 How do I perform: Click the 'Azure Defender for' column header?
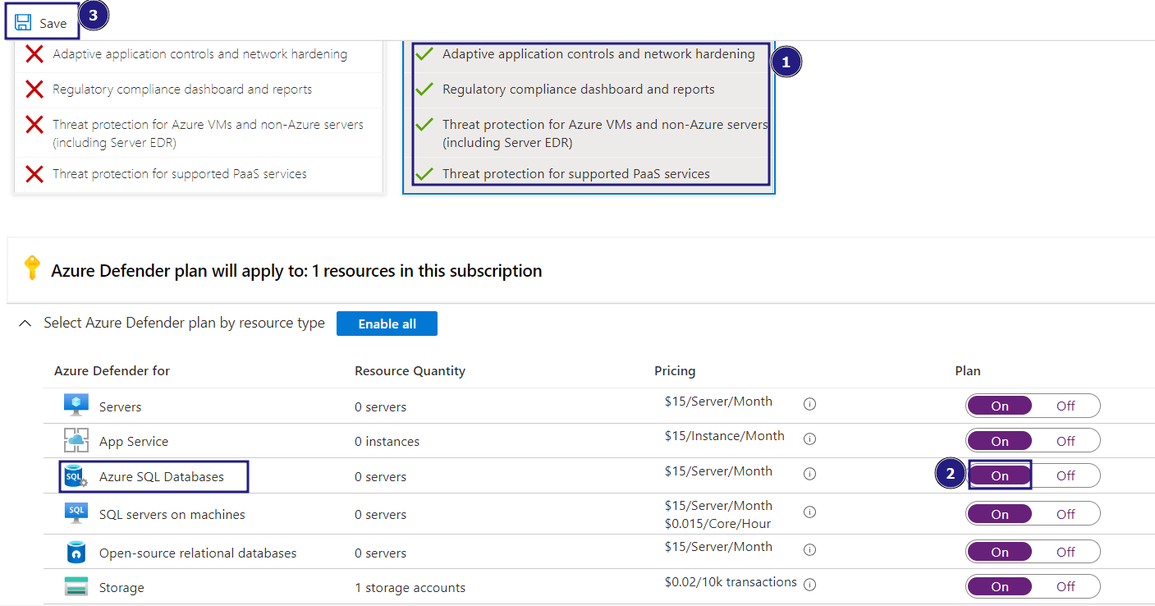click(112, 370)
